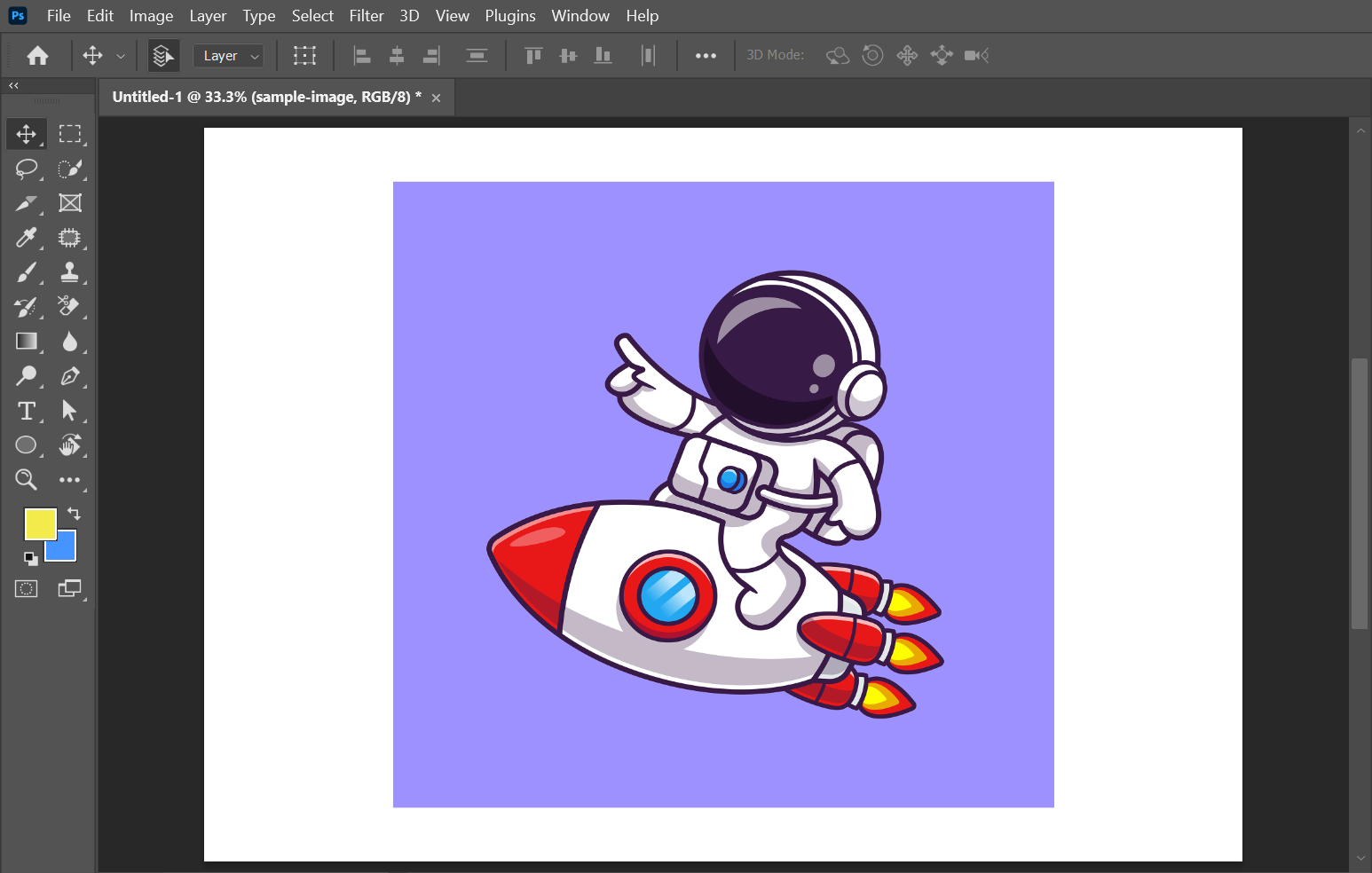Expand the Move tool preset picker
Image resolution: width=1372 pixels, height=873 pixels.
[121, 56]
